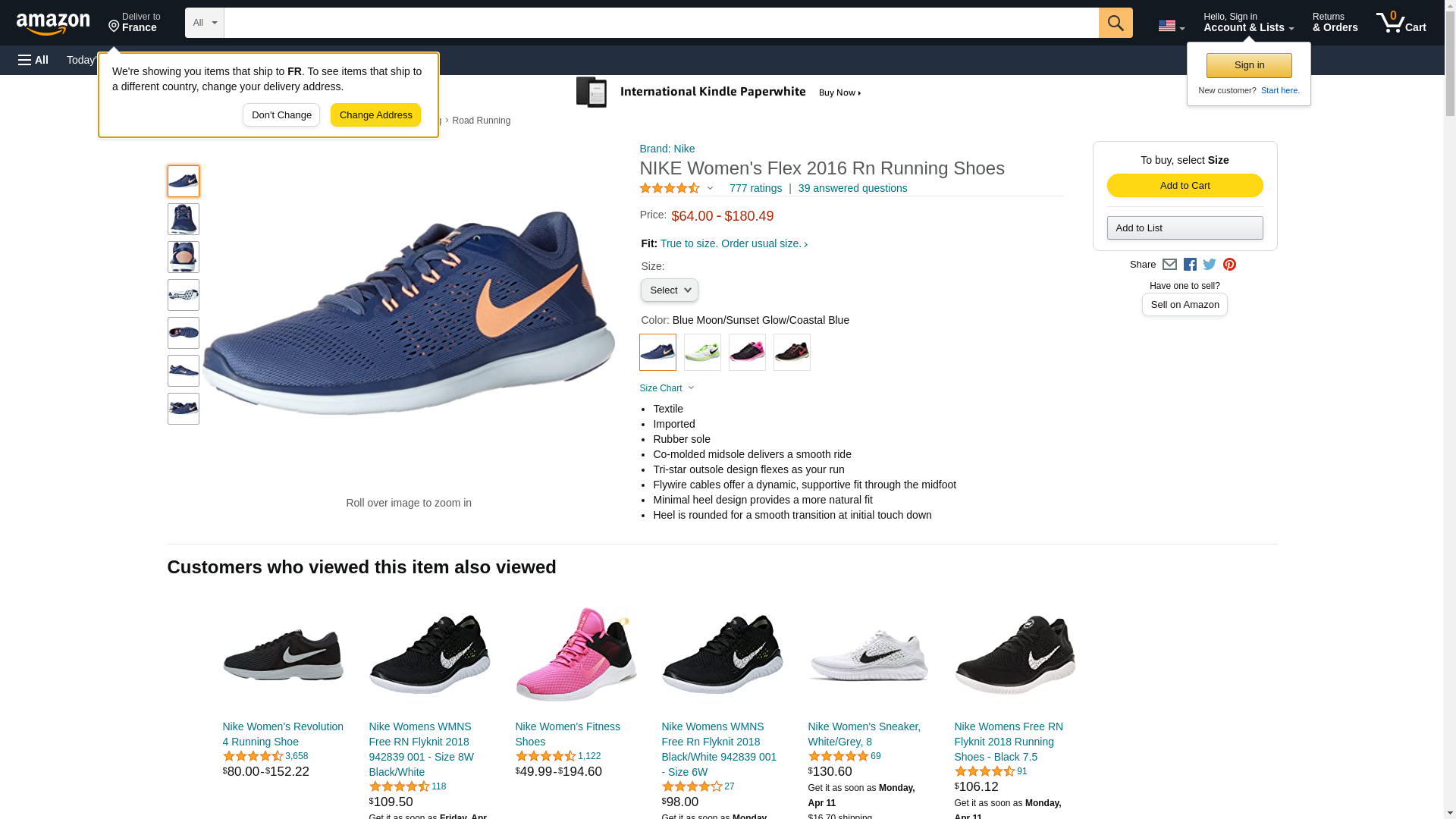The height and width of the screenshot is (819, 1456).
Task: Open Returns & Orders menu
Action: [x=1335, y=23]
